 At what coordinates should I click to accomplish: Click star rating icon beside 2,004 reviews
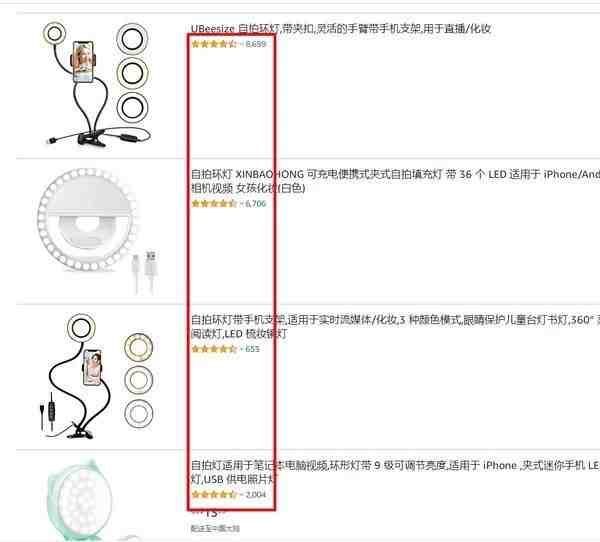[x=214, y=495]
